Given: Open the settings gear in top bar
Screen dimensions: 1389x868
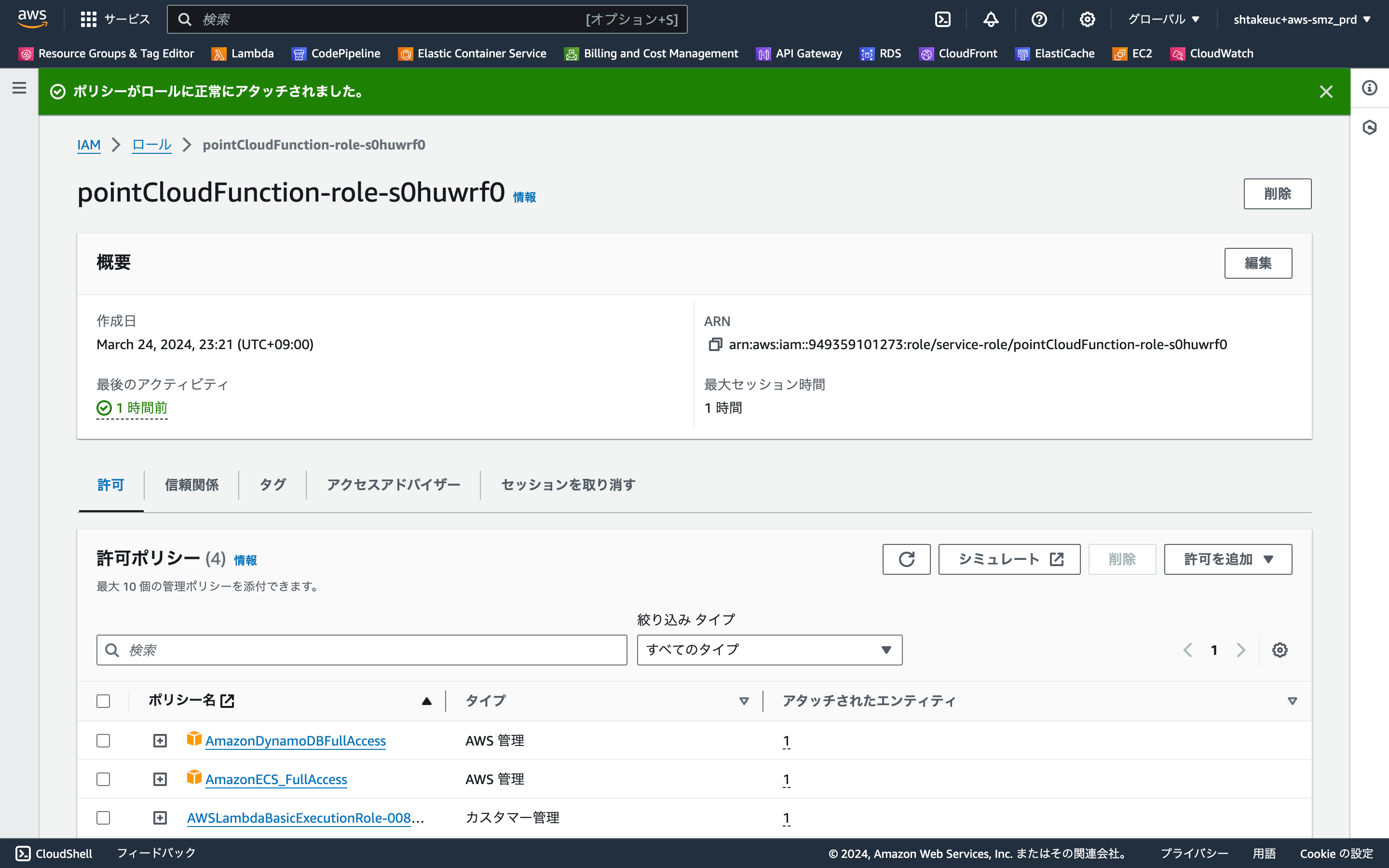Looking at the screenshot, I should pyautogui.click(x=1087, y=19).
